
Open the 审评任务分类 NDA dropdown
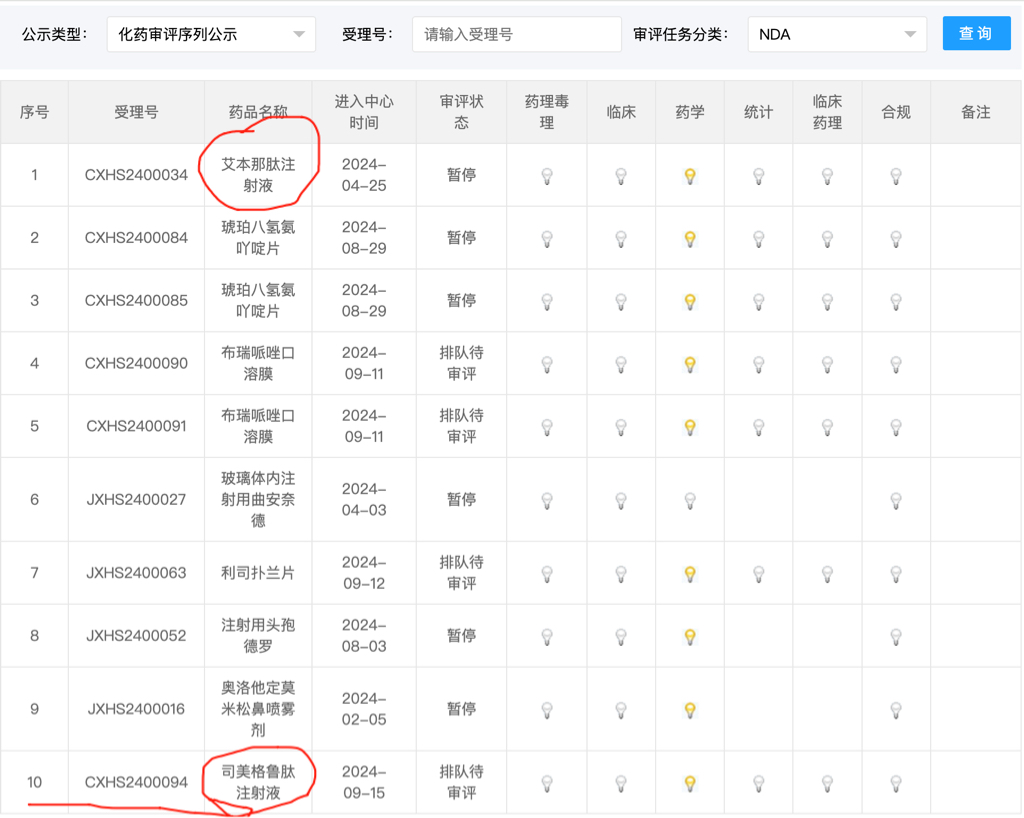(x=837, y=34)
